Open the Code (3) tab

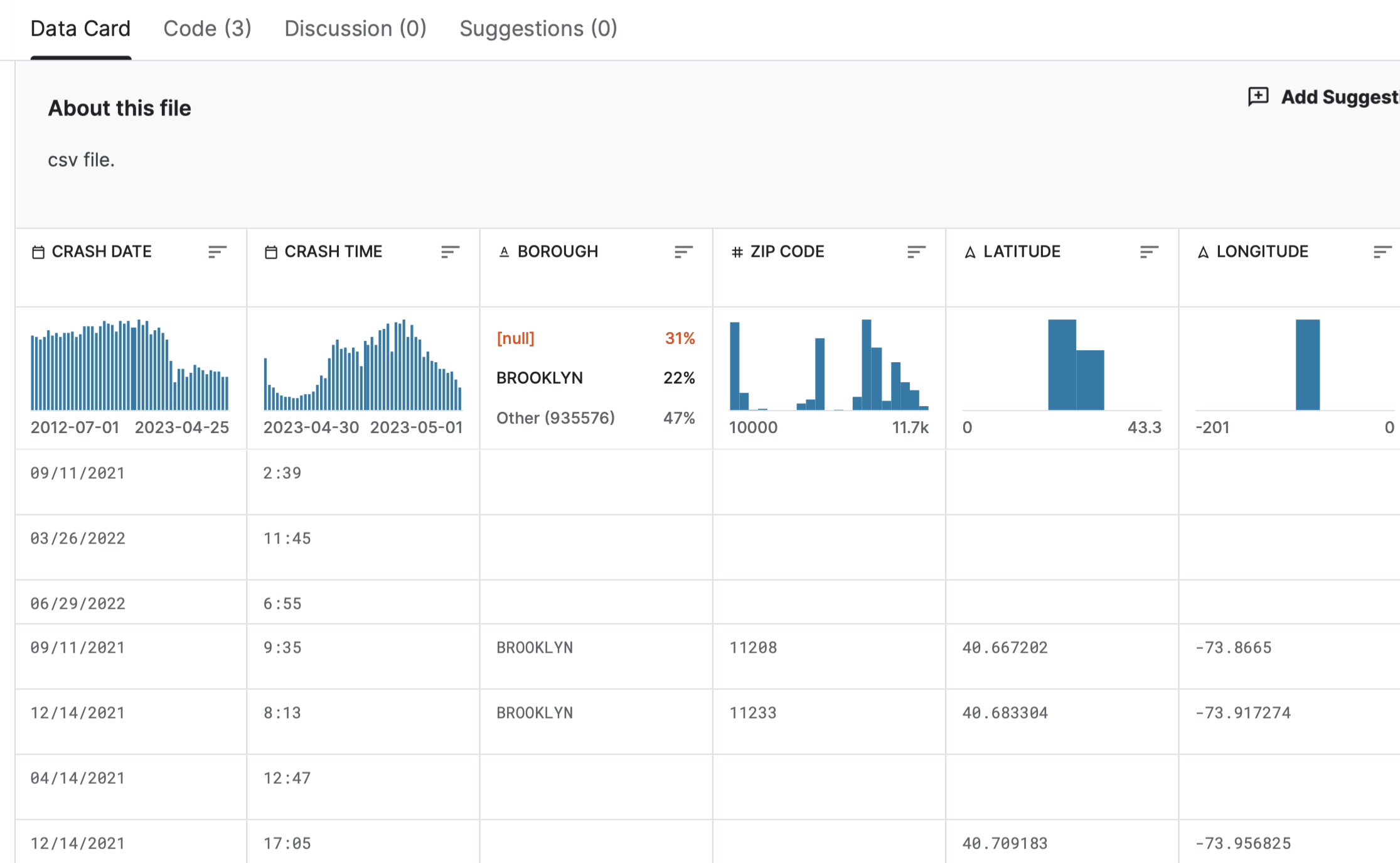coord(207,28)
